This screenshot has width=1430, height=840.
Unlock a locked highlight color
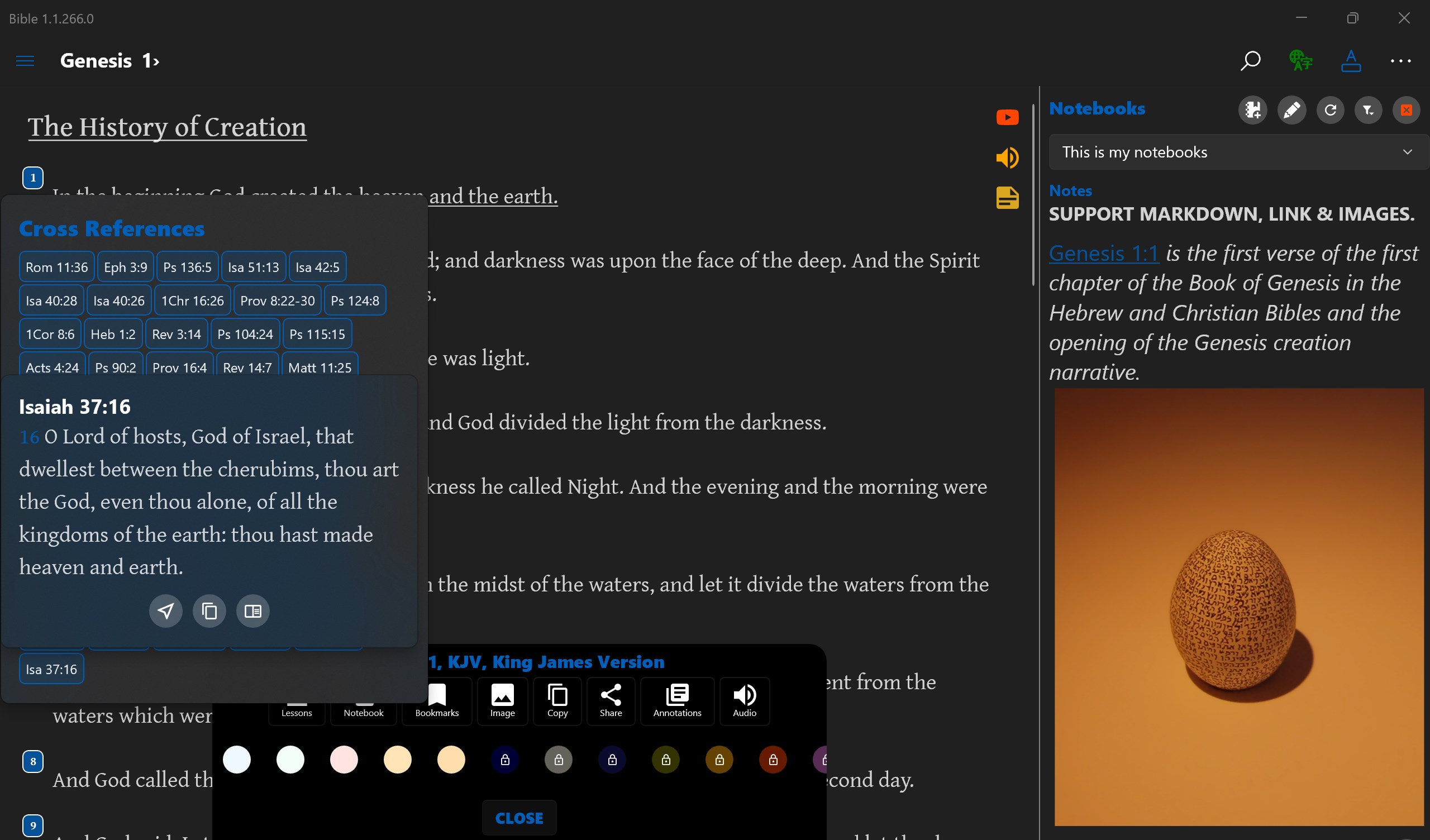(x=505, y=760)
